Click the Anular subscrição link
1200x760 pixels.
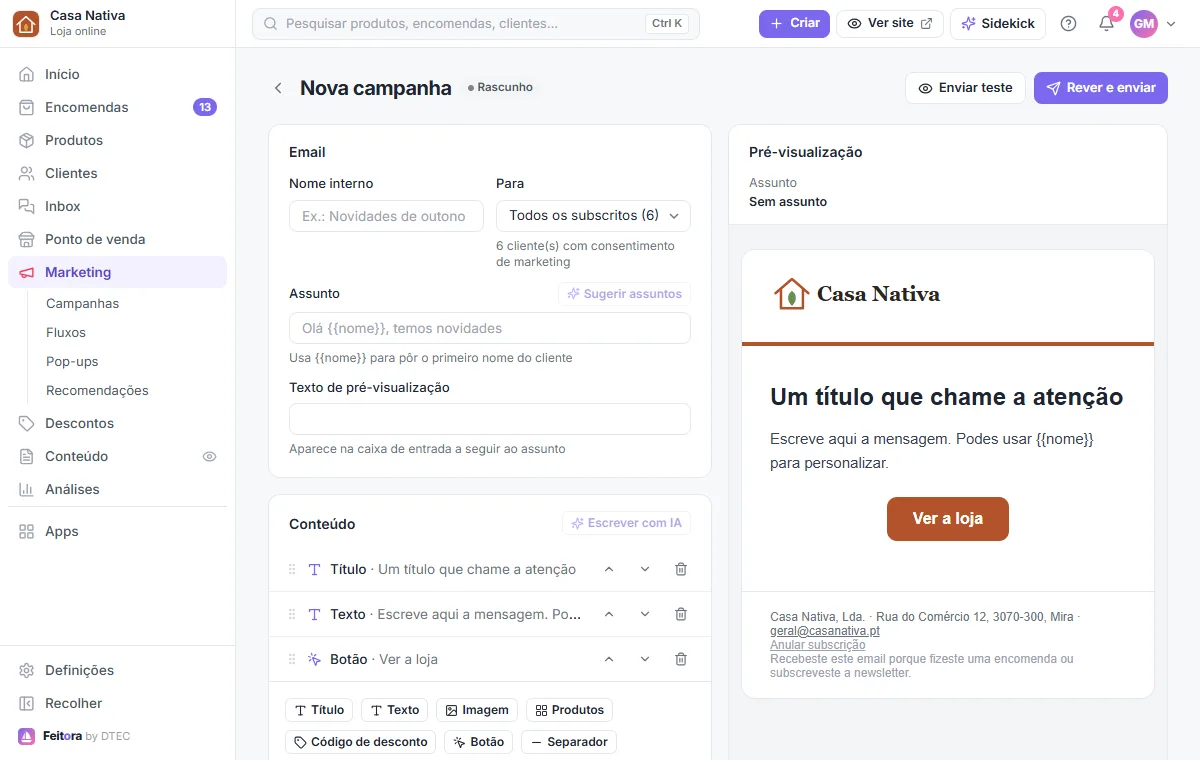tap(818, 645)
